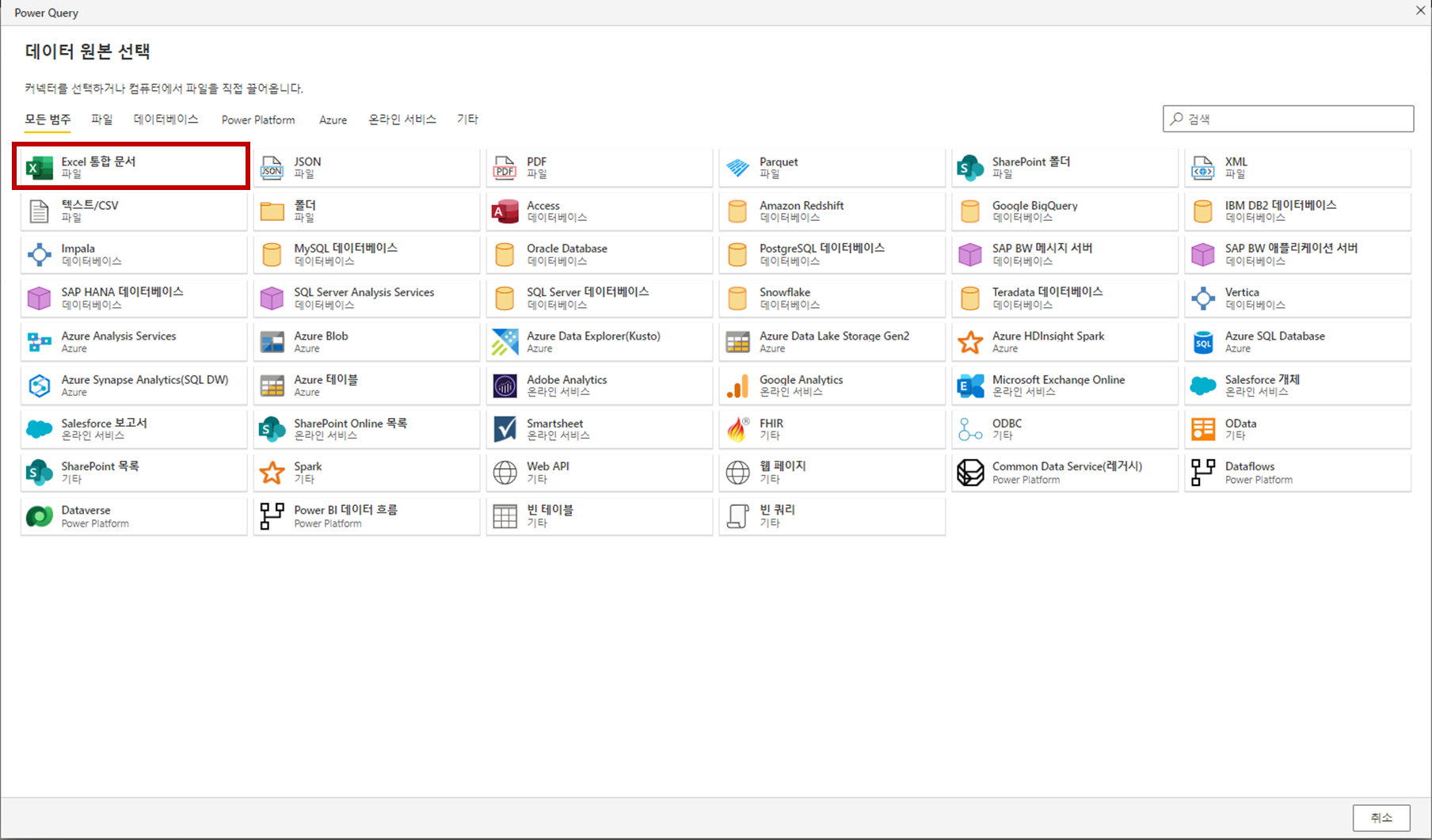Viewport: 1432px width, 840px height.
Task: Choose the SQL Server 데이터베이스 connector
Action: coord(600,298)
